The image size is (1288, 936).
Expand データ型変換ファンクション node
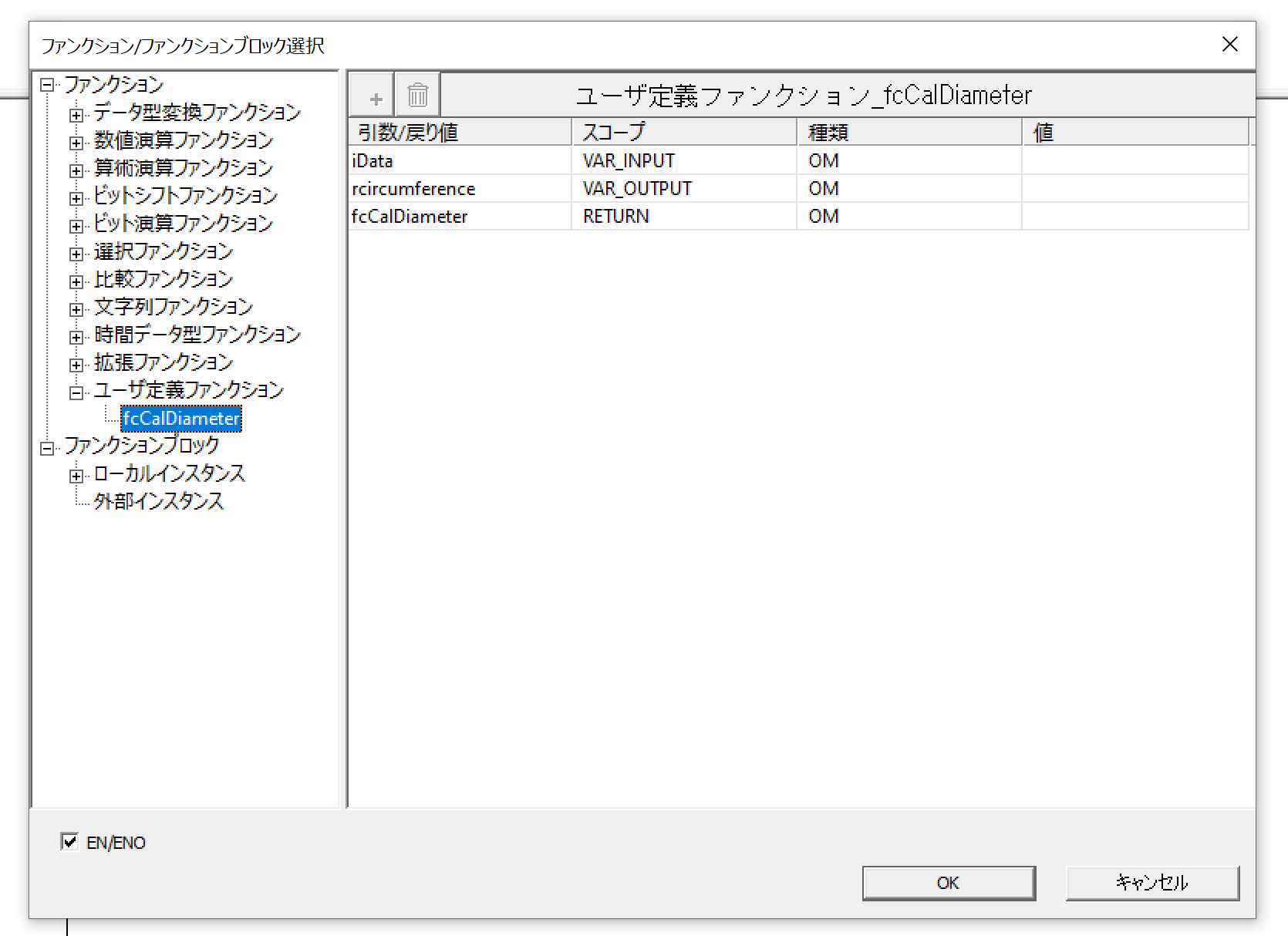pos(76,116)
